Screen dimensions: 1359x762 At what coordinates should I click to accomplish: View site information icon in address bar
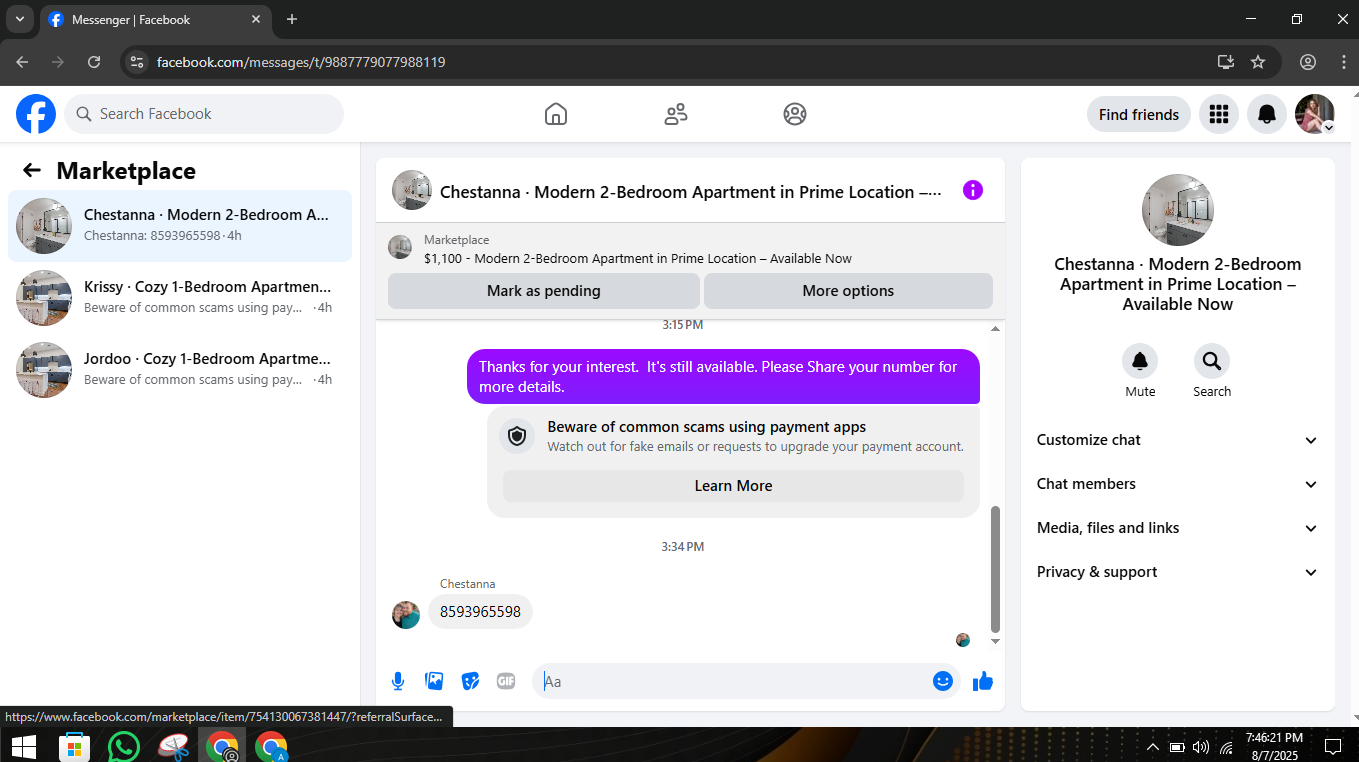(x=137, y=62)
